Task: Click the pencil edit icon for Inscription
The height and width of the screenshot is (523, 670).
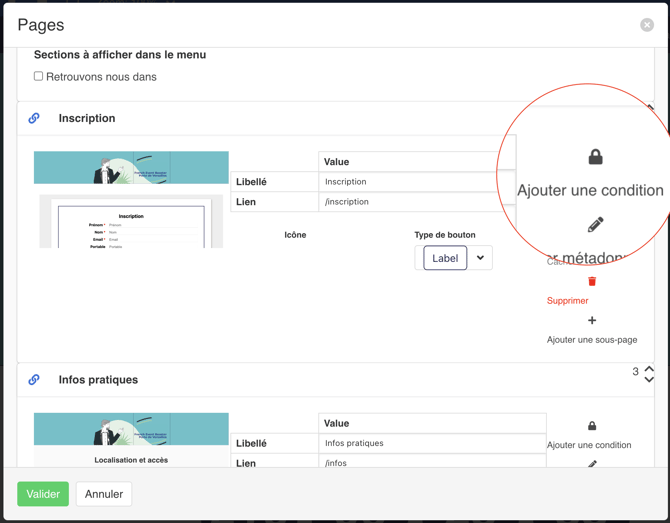Action: pos(595,225)
